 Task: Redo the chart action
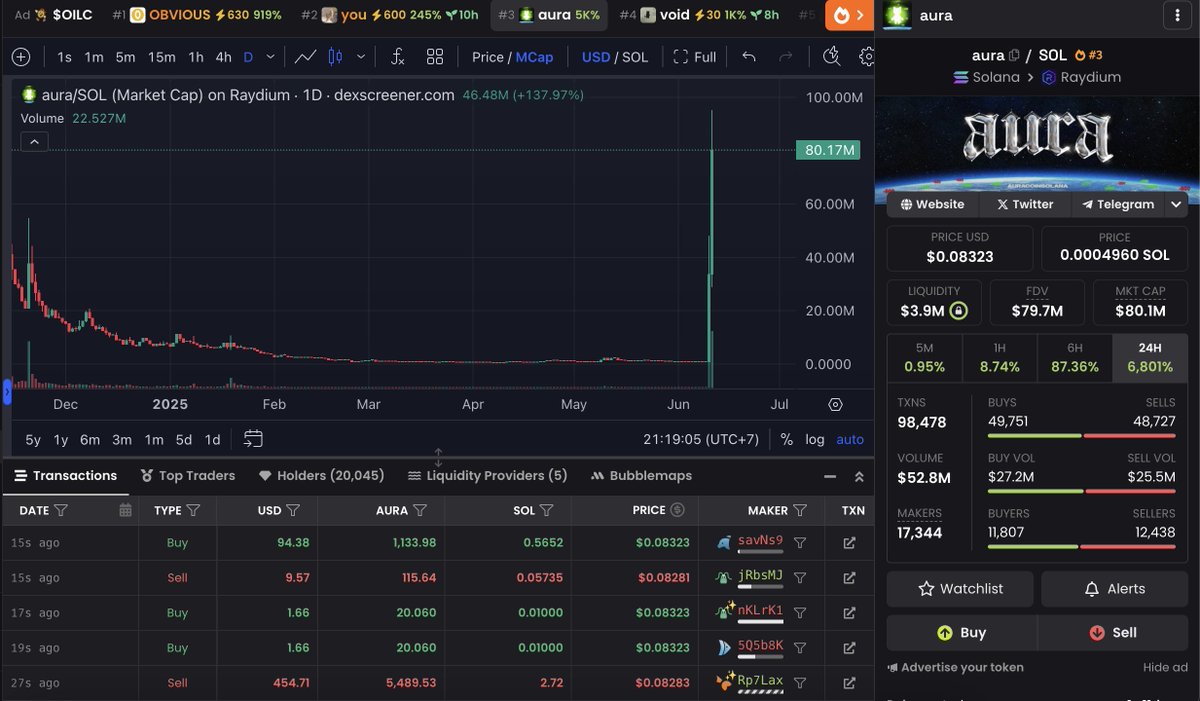click(786, 57)
